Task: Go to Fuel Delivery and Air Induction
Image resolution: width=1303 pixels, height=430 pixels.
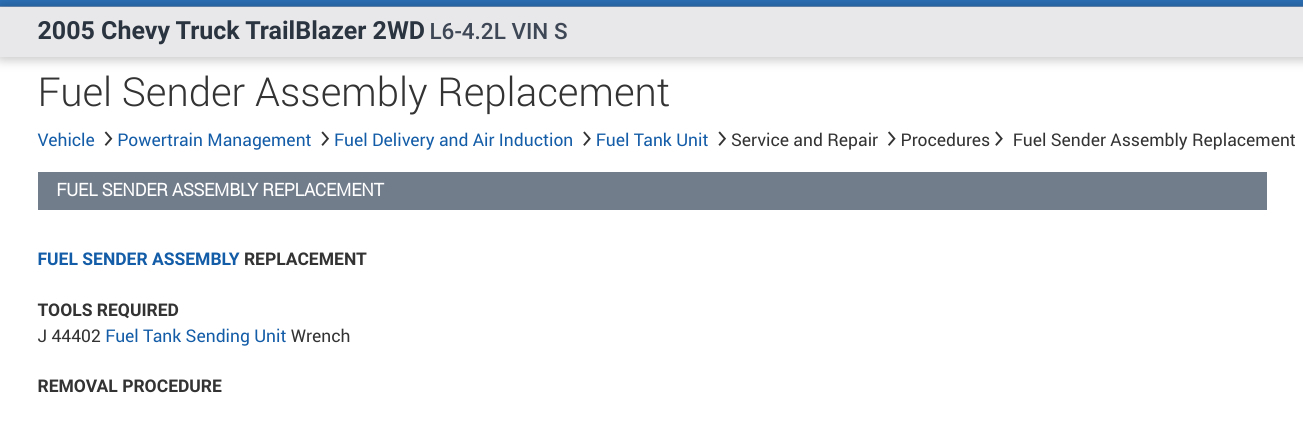Action: (453, 140)
